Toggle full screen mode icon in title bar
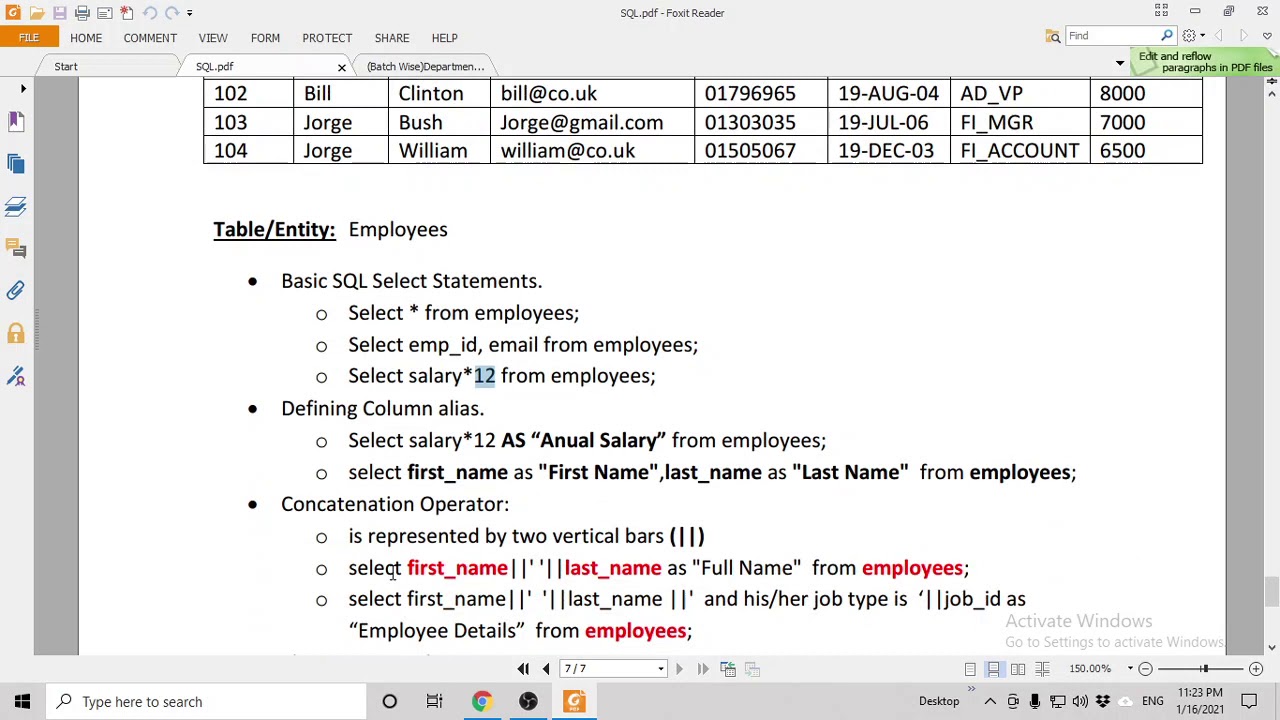 1161,11
